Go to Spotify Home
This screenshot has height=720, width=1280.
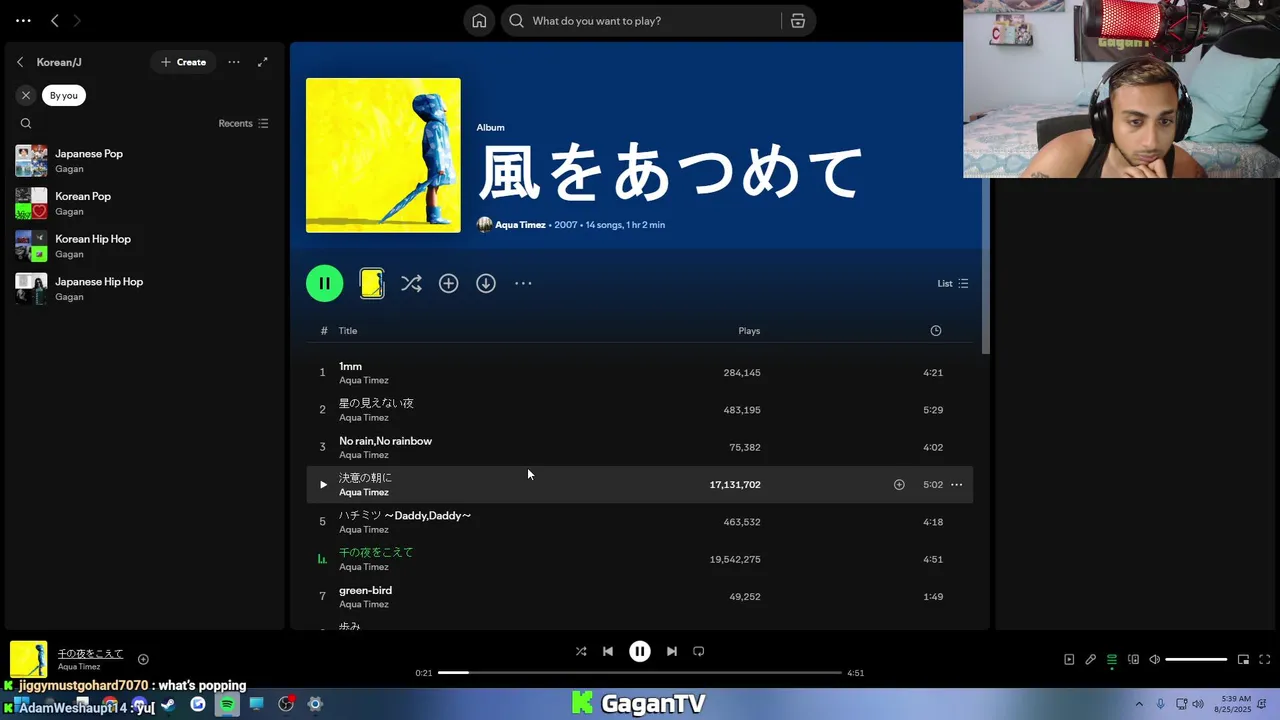point(479,21)
